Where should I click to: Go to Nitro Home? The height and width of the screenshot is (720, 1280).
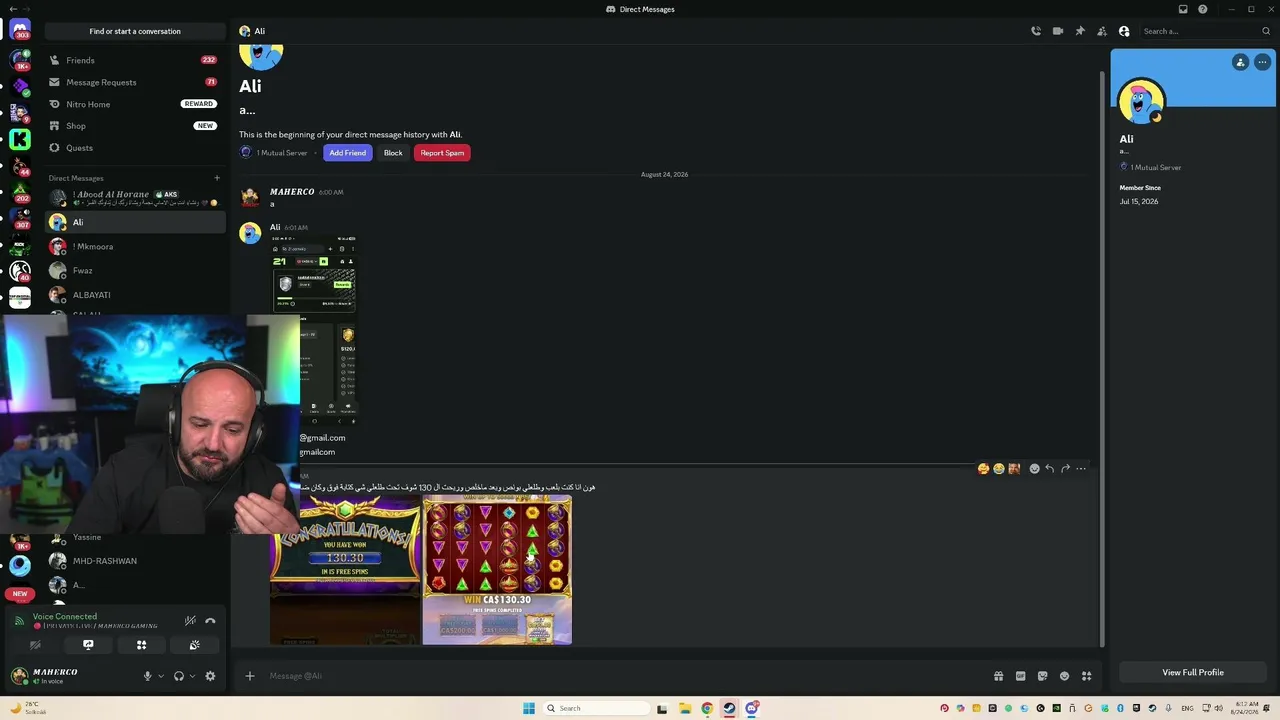click(x=135, y=104)
